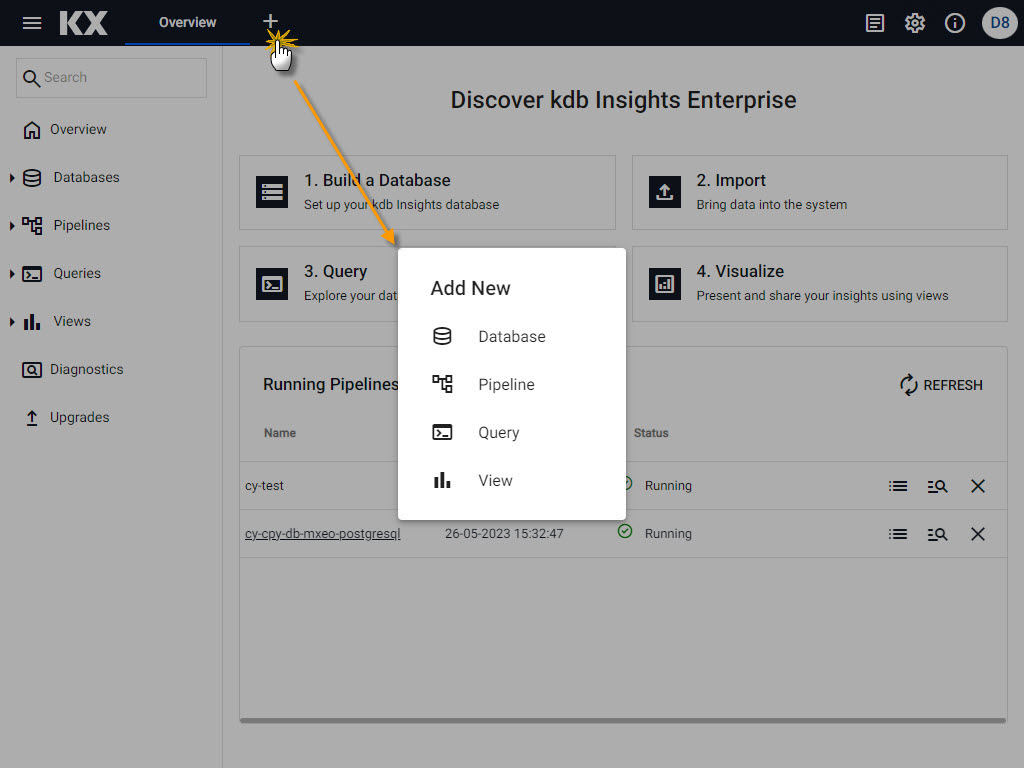
Task: Switch to the Overview tab
Action: coord(187,22)
